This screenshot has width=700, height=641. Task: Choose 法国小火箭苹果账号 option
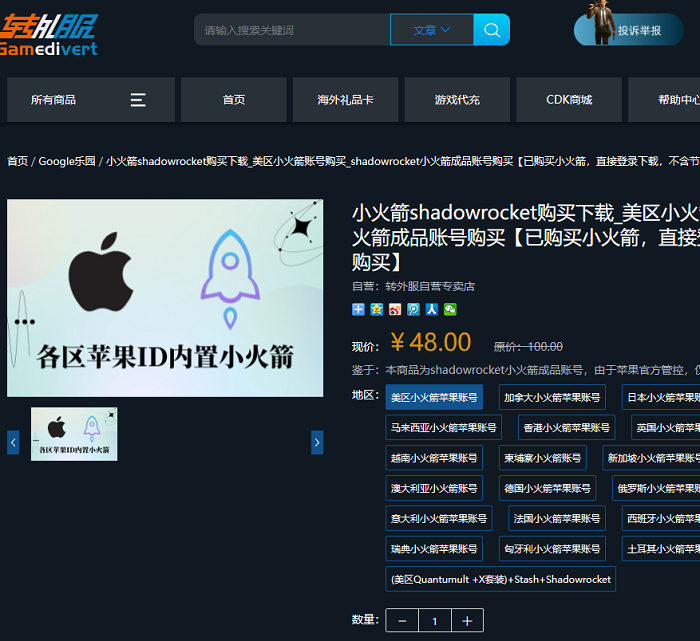[557, 518]
